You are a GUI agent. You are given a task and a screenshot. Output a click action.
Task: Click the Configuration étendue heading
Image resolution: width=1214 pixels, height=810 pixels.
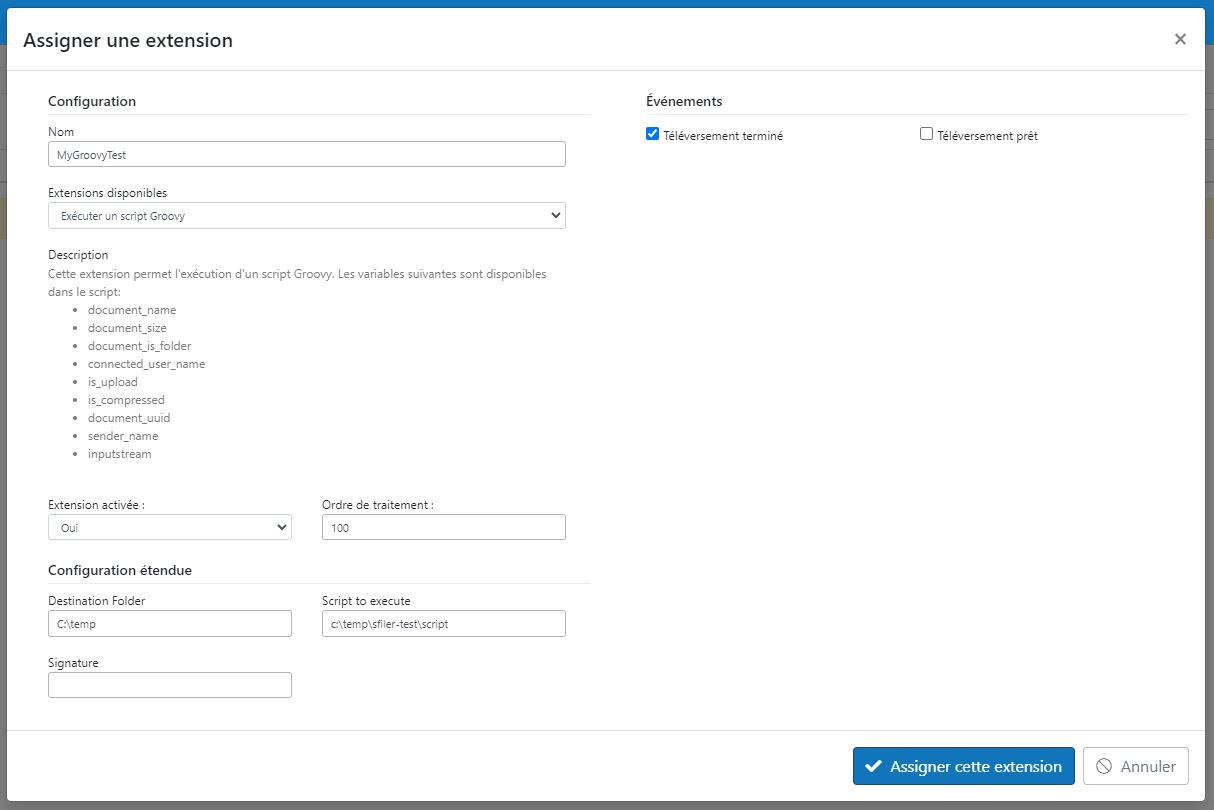tap(120, 570)
